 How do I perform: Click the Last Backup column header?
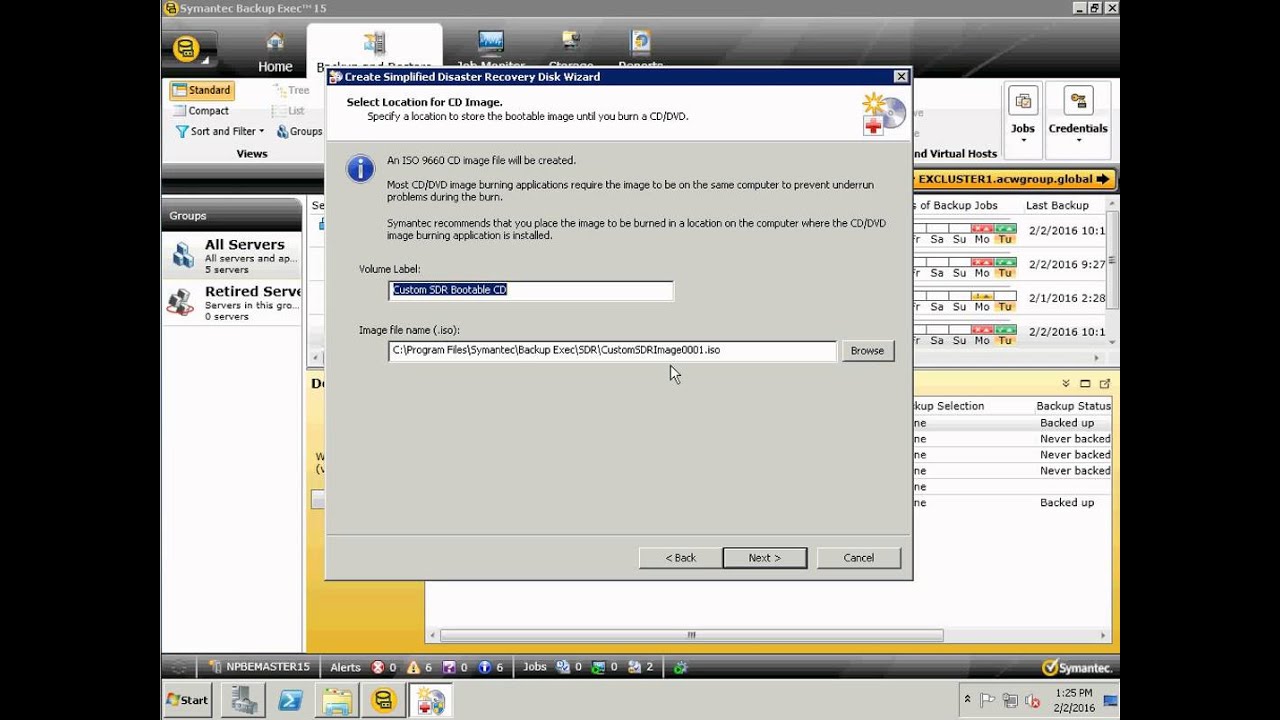(1057, 205)
